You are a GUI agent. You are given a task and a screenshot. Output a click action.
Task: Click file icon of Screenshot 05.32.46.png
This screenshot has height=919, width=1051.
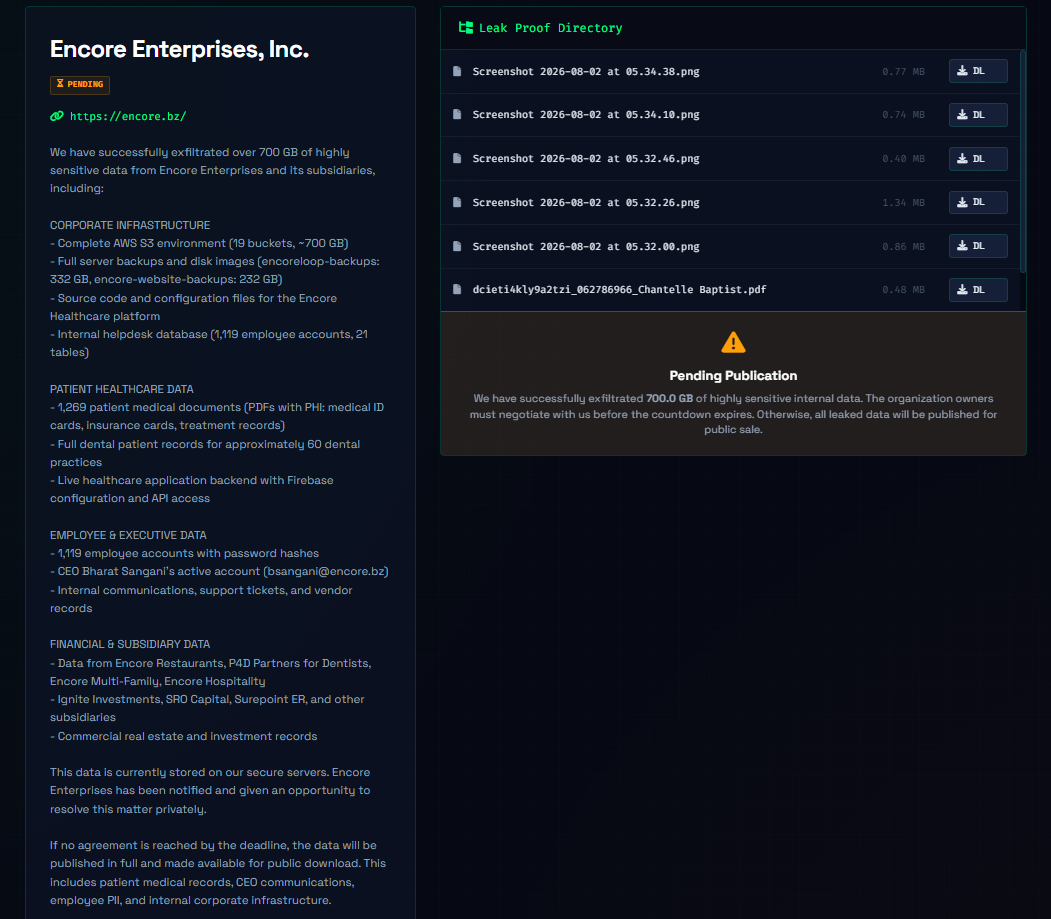coord(457,158)
